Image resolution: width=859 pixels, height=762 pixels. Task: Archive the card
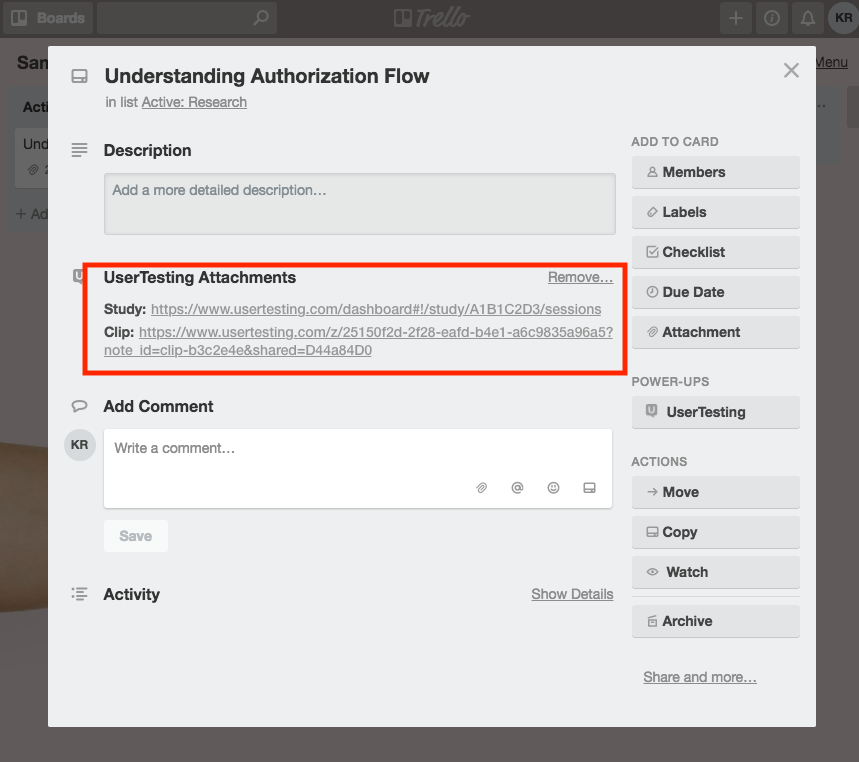pyautogui.click(x=715, y=621)
